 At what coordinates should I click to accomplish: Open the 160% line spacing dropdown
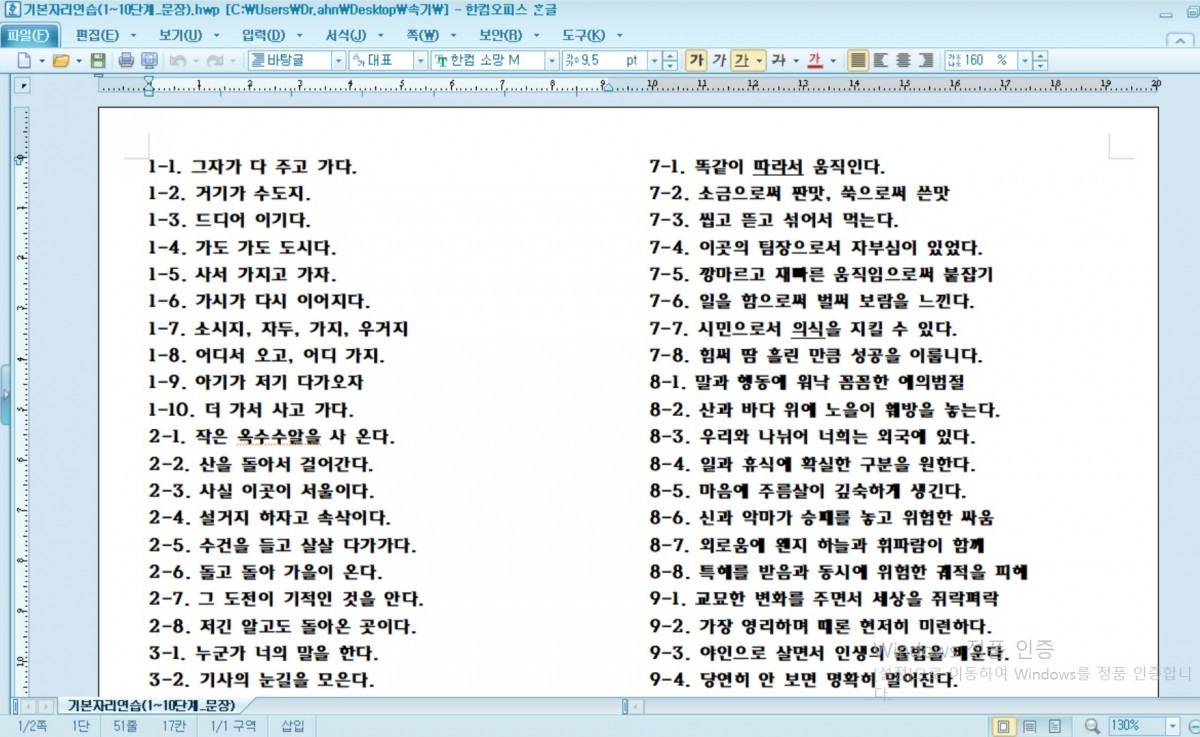coord(1027,61)
